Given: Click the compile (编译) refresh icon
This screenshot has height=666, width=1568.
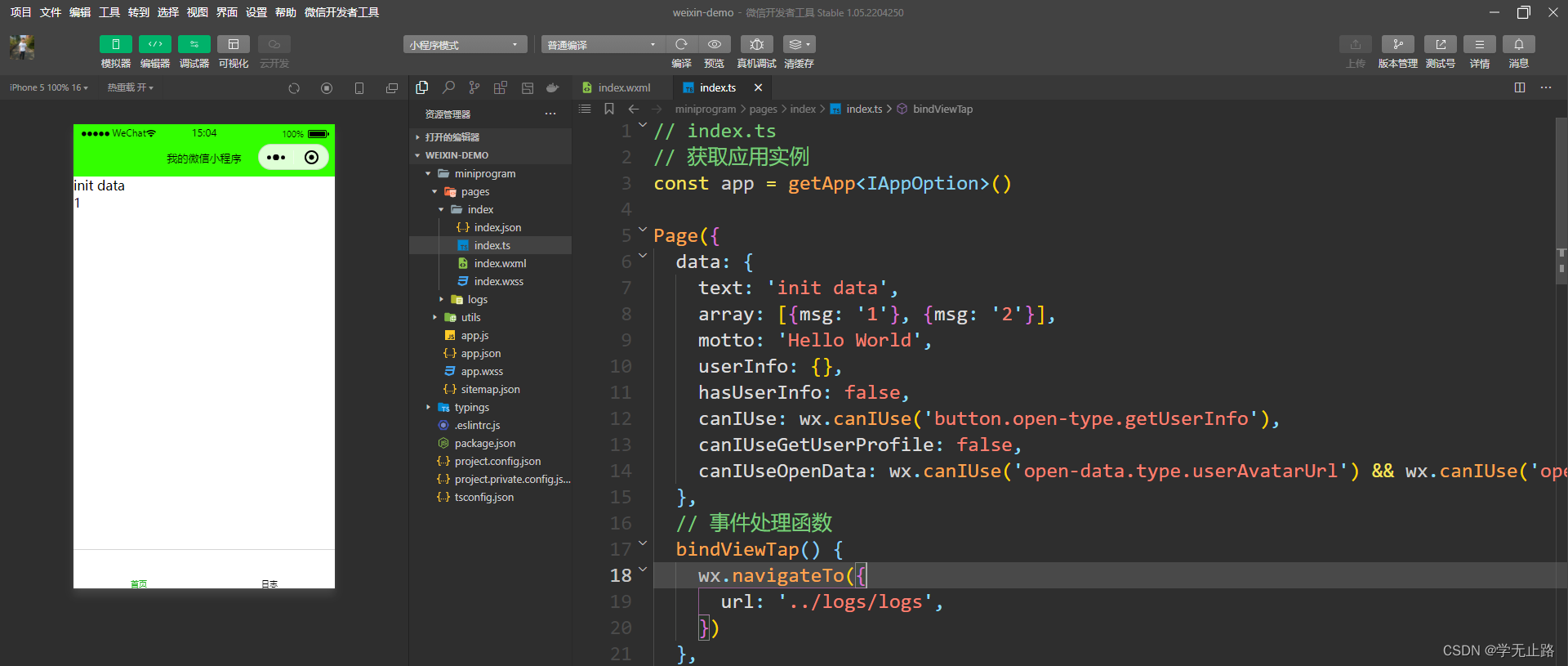Looking at the screenshot, I should 681,44.
